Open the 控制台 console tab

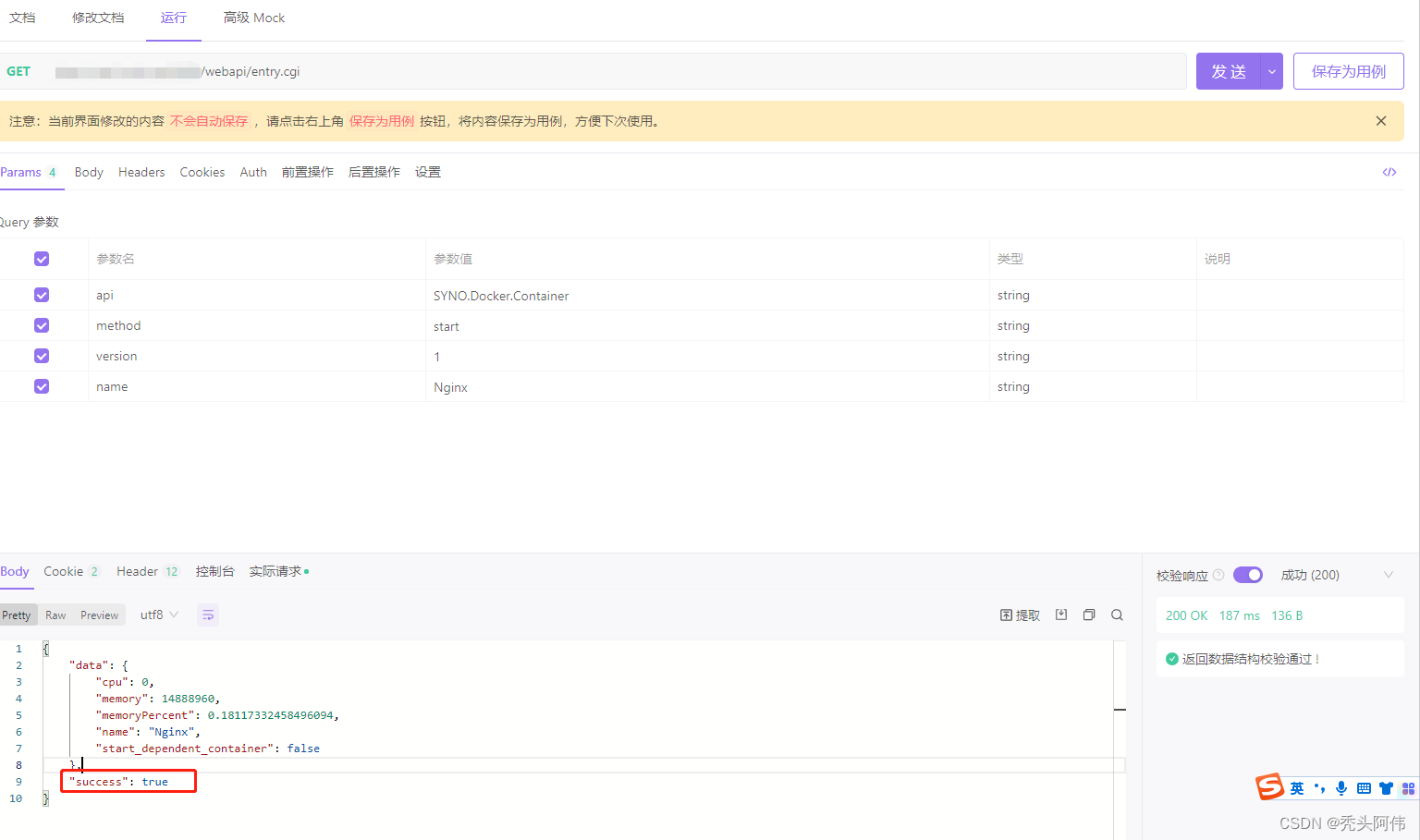214,571
